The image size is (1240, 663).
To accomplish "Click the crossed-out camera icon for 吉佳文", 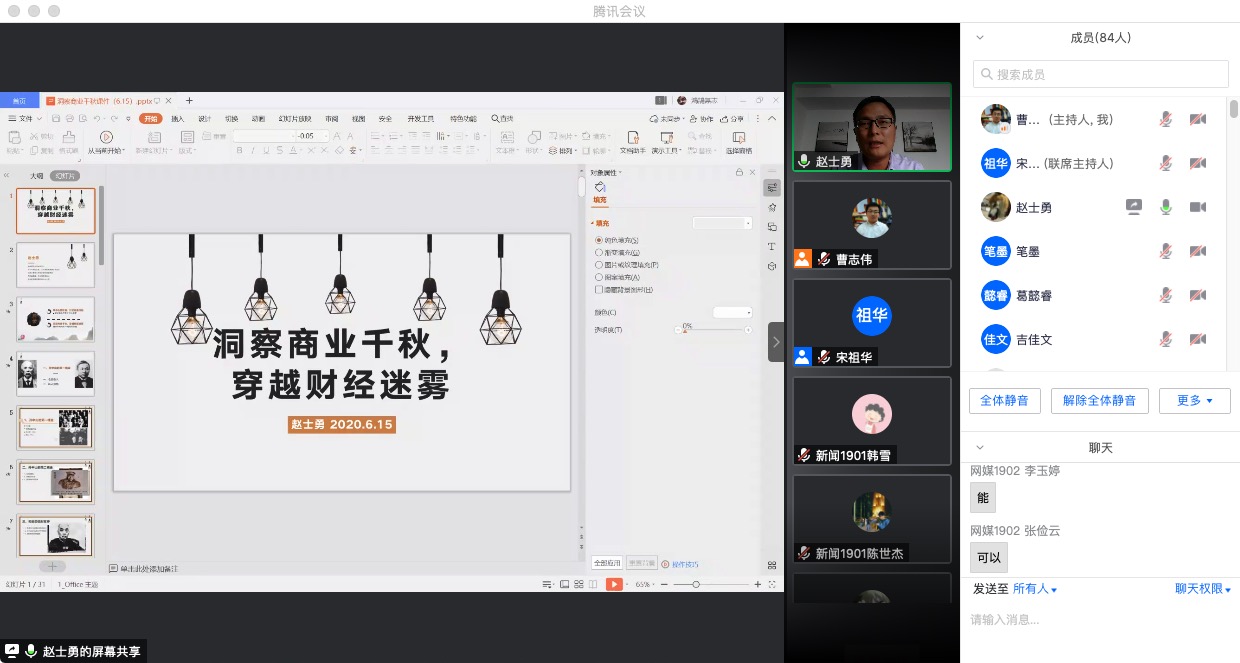I will click(x=1197, y=339).
